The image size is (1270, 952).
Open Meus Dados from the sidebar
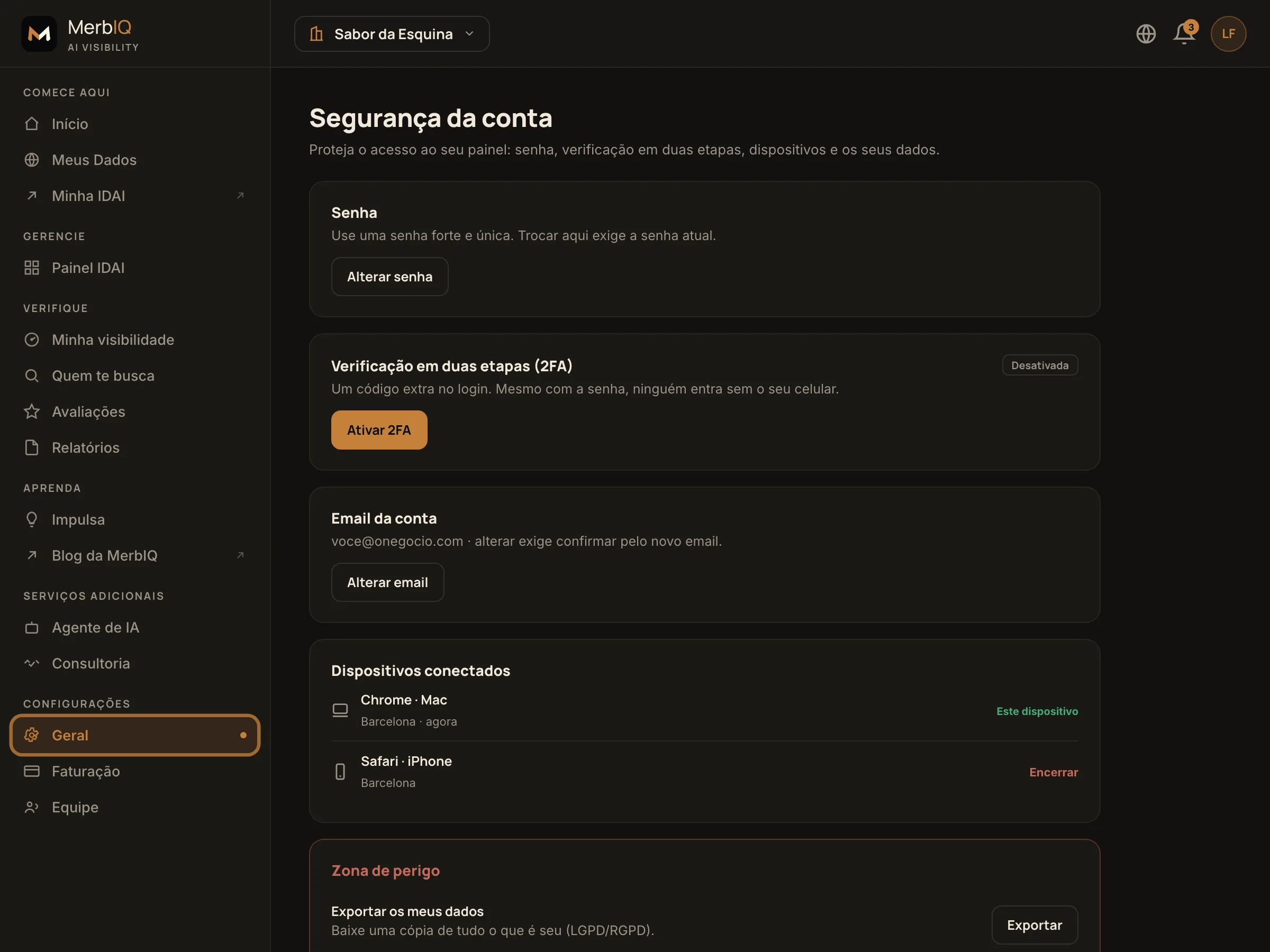point(135,160)
